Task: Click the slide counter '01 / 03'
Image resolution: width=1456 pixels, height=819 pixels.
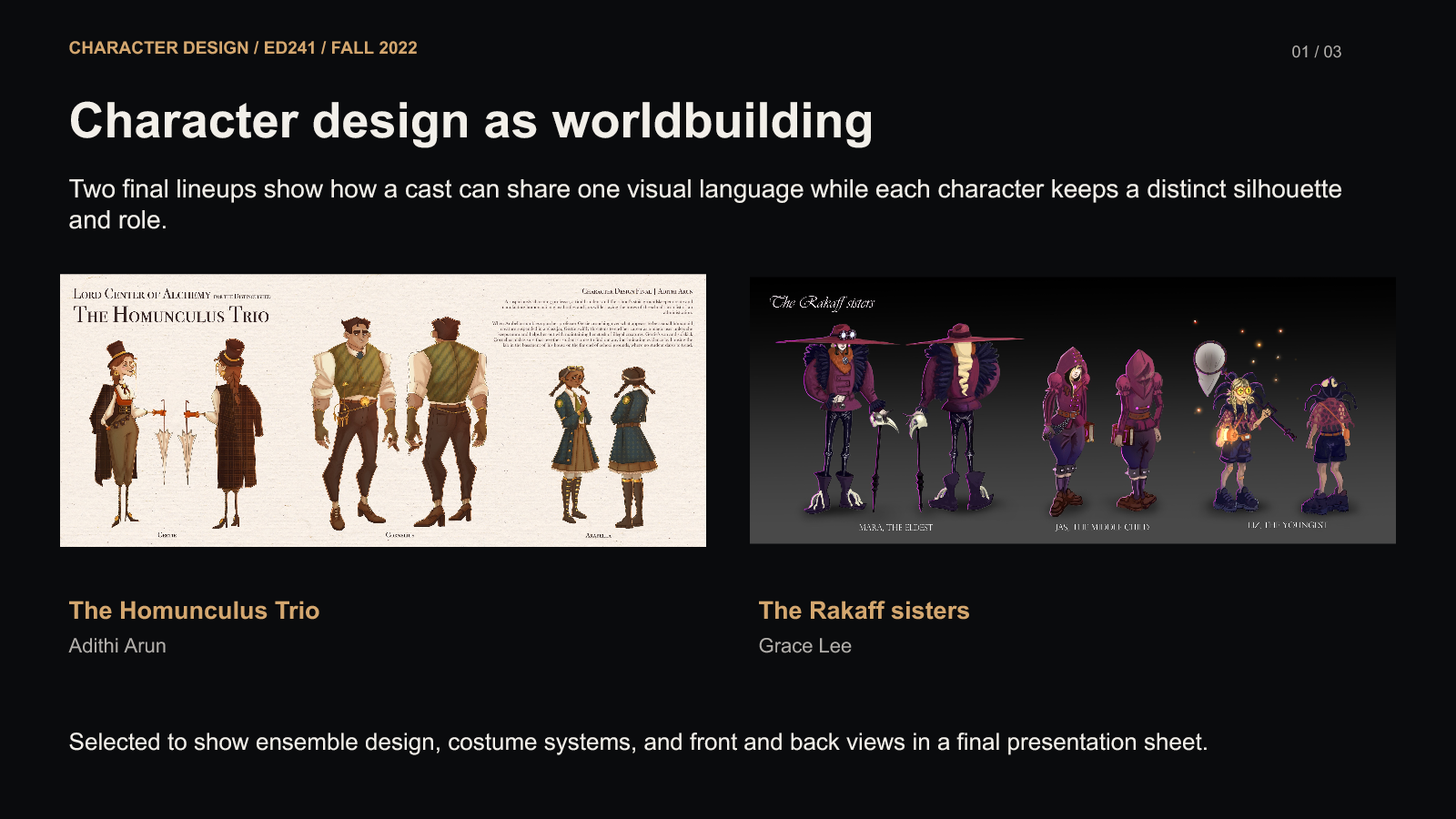Action: click(x=1316, y=52)
